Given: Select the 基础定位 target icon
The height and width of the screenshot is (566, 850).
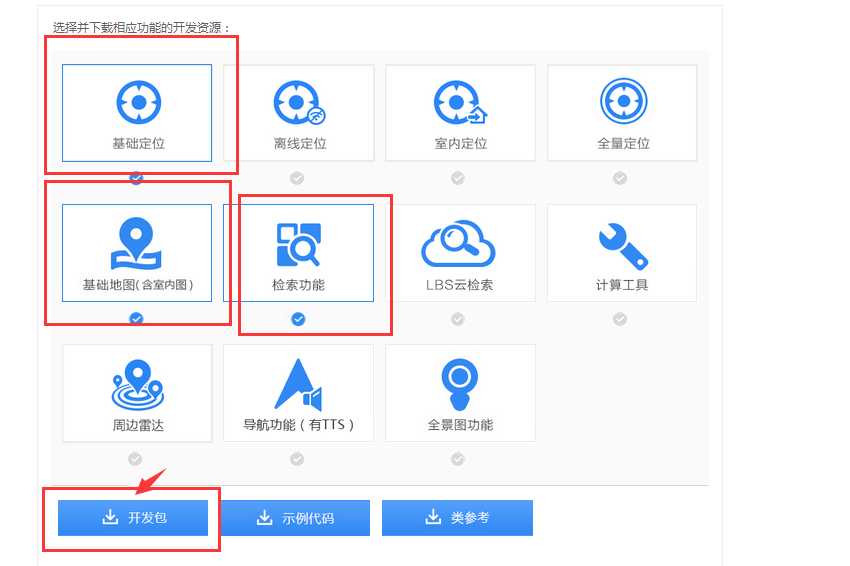Looking at the screenshot, I should (139, 102).
